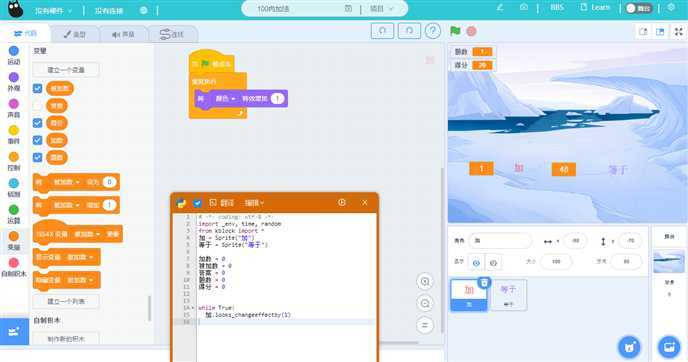Open the edit dropdown in the Python panel
The image size is (688, 362).
point(254,203)
